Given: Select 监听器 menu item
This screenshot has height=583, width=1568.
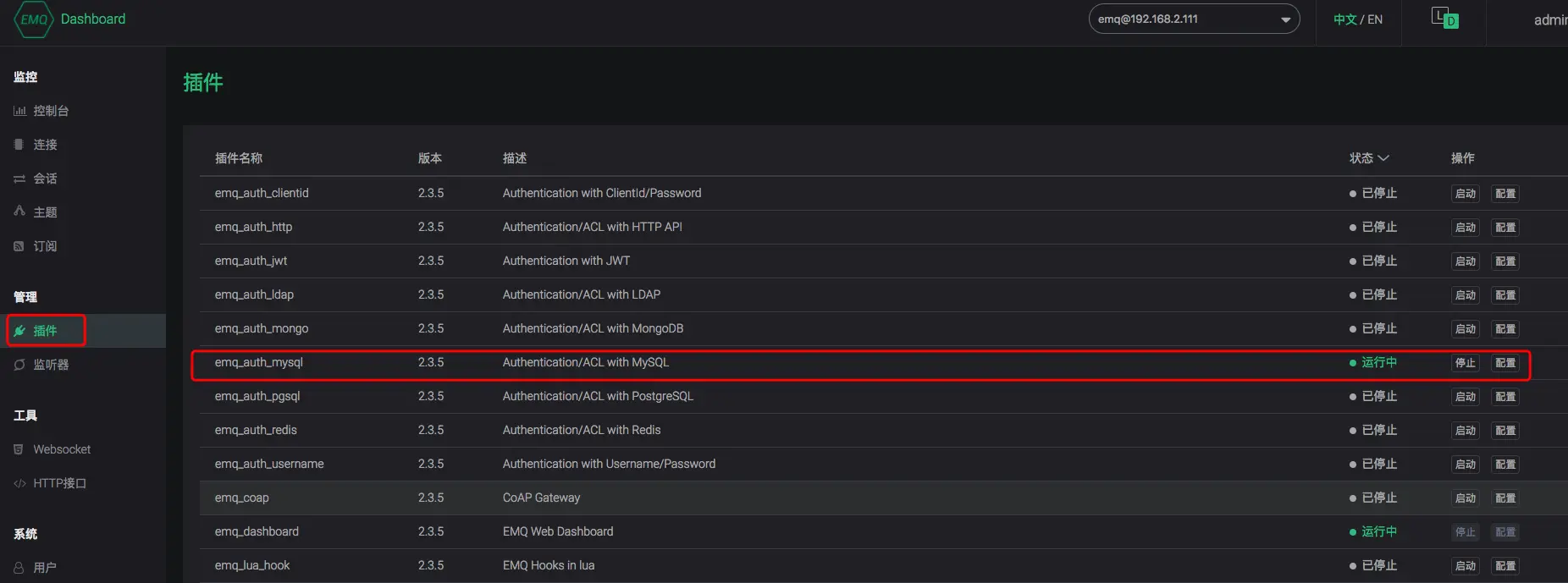Looking at the screenshot, I should [51, 365].
